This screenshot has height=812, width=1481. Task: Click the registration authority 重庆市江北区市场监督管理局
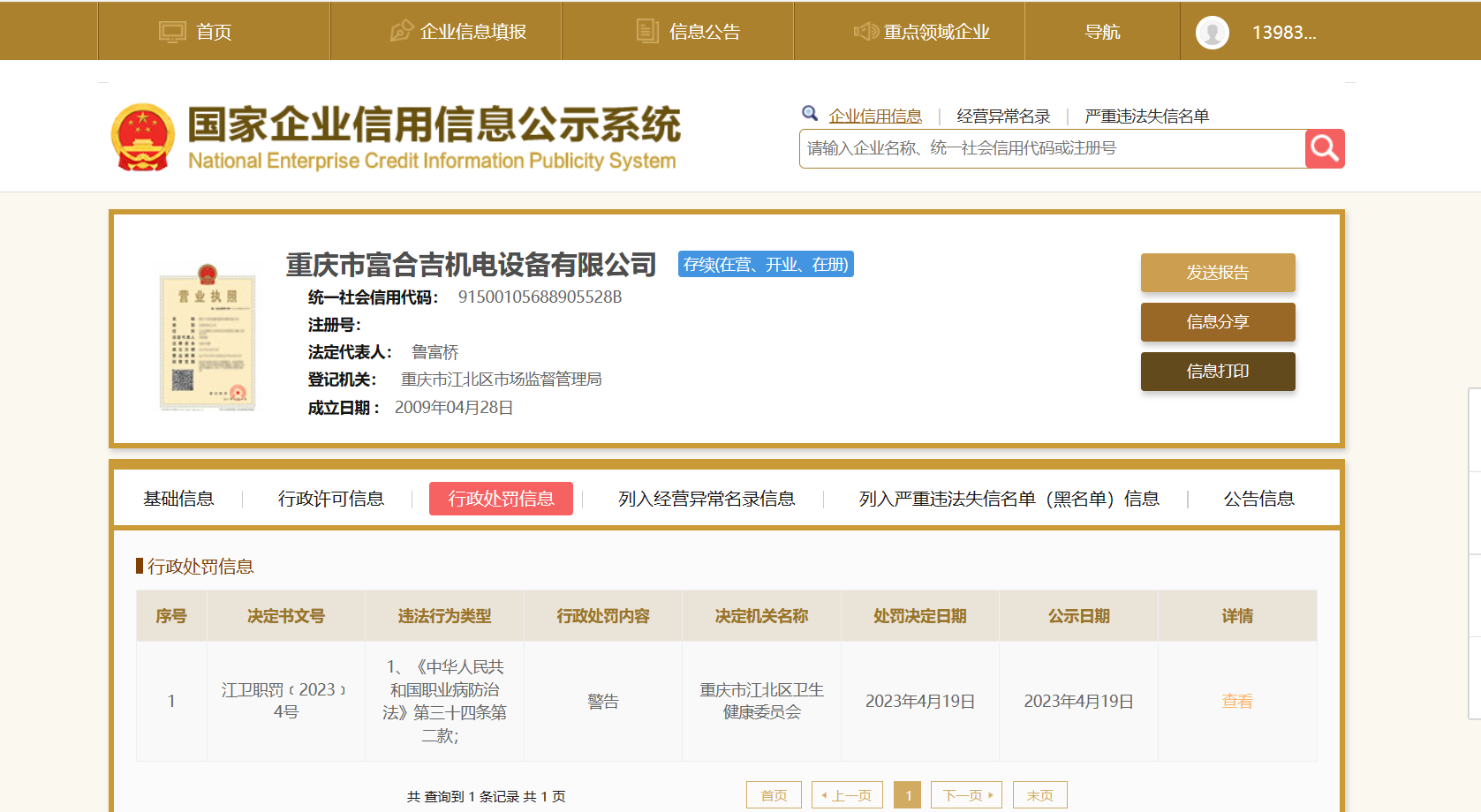[502, 380]
